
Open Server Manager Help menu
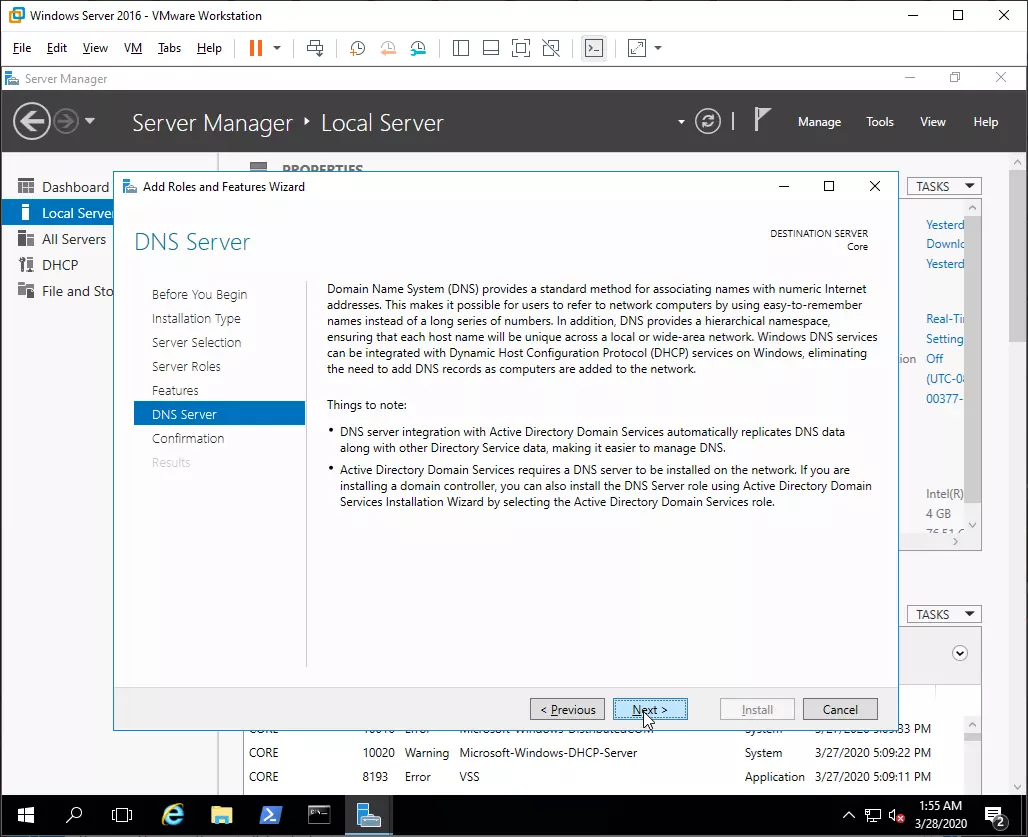click(x=985, y=122)
